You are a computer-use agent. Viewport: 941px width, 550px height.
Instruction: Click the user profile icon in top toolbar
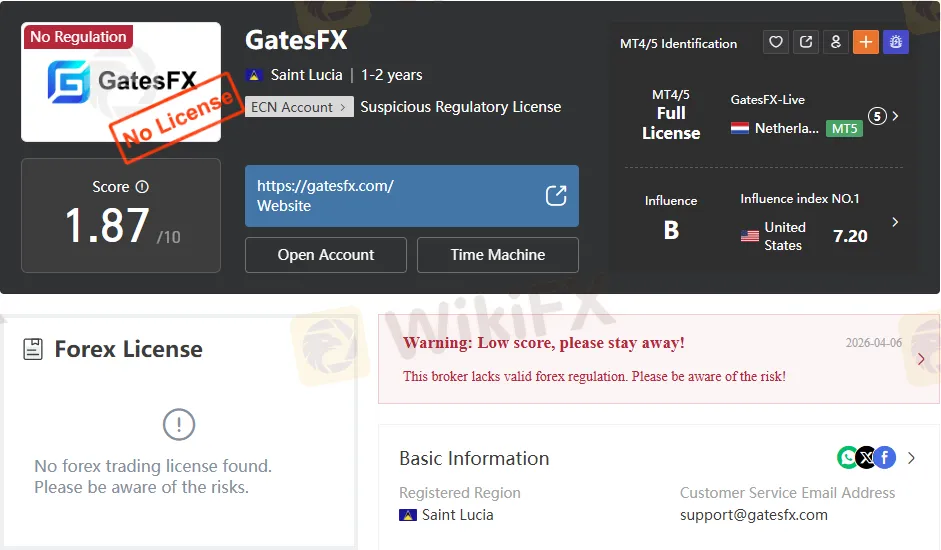click(x=836, y=42)
